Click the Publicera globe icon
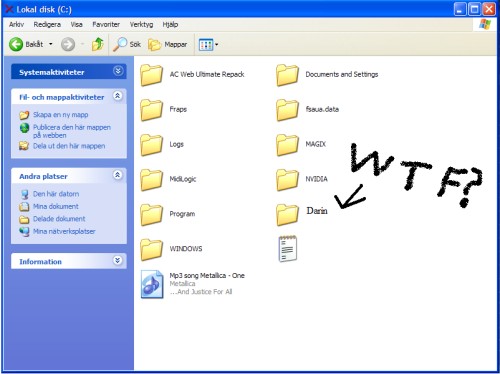 [x=24, y=128]
